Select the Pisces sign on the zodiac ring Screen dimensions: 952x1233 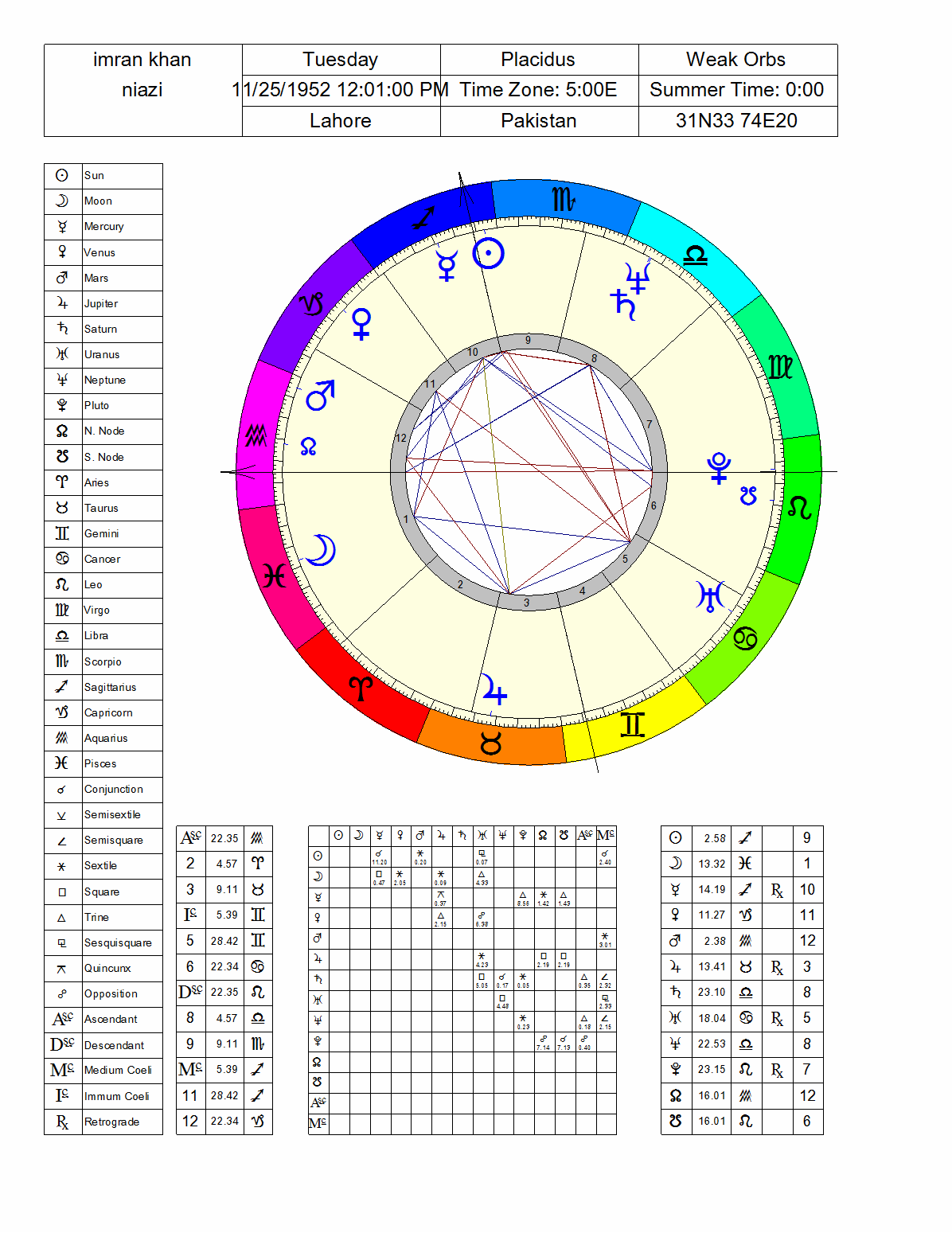[275, 576]
